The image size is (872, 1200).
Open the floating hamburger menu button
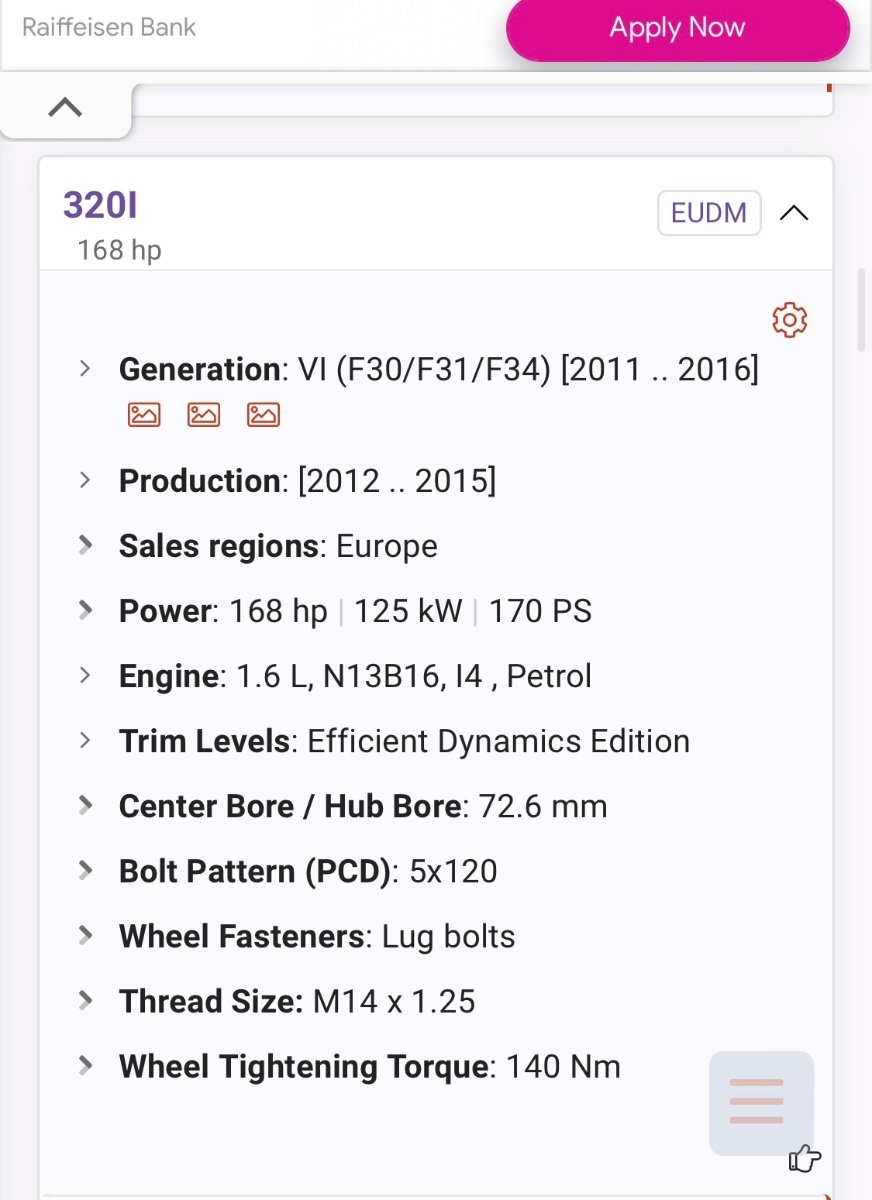(x=761, y=1102)
